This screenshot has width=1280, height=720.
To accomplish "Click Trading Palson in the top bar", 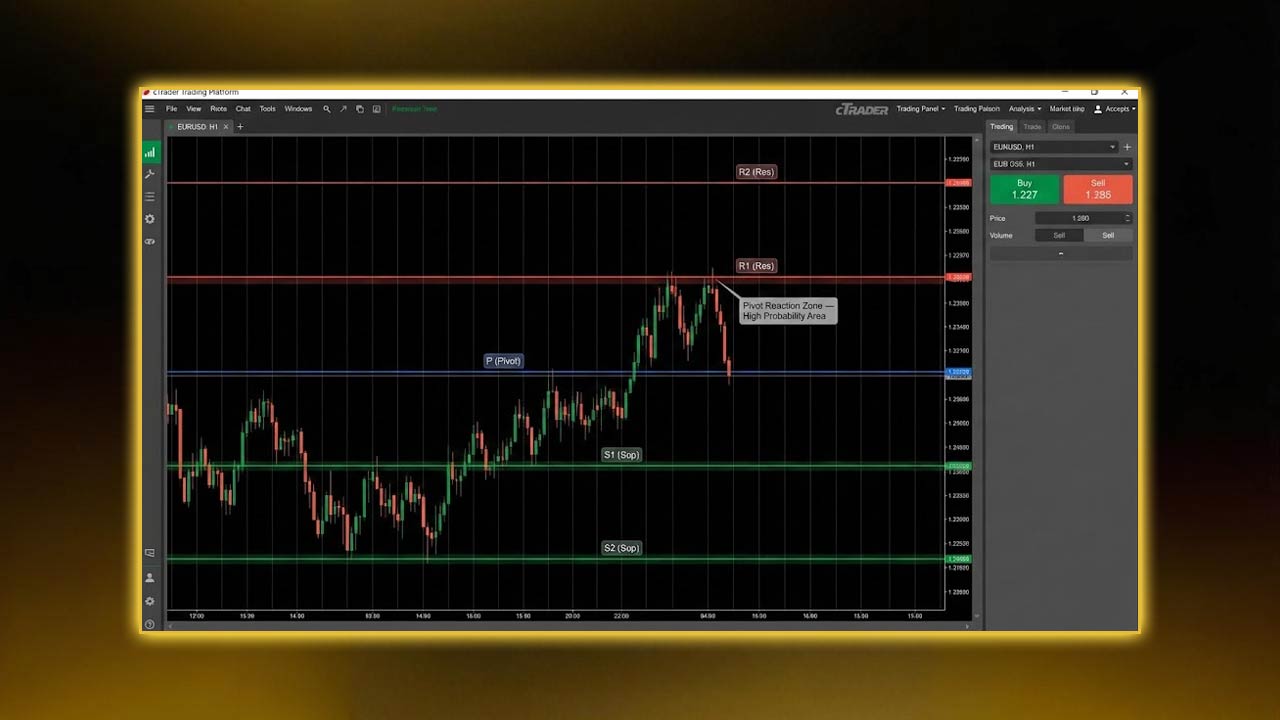I will [x=977, y=109].
